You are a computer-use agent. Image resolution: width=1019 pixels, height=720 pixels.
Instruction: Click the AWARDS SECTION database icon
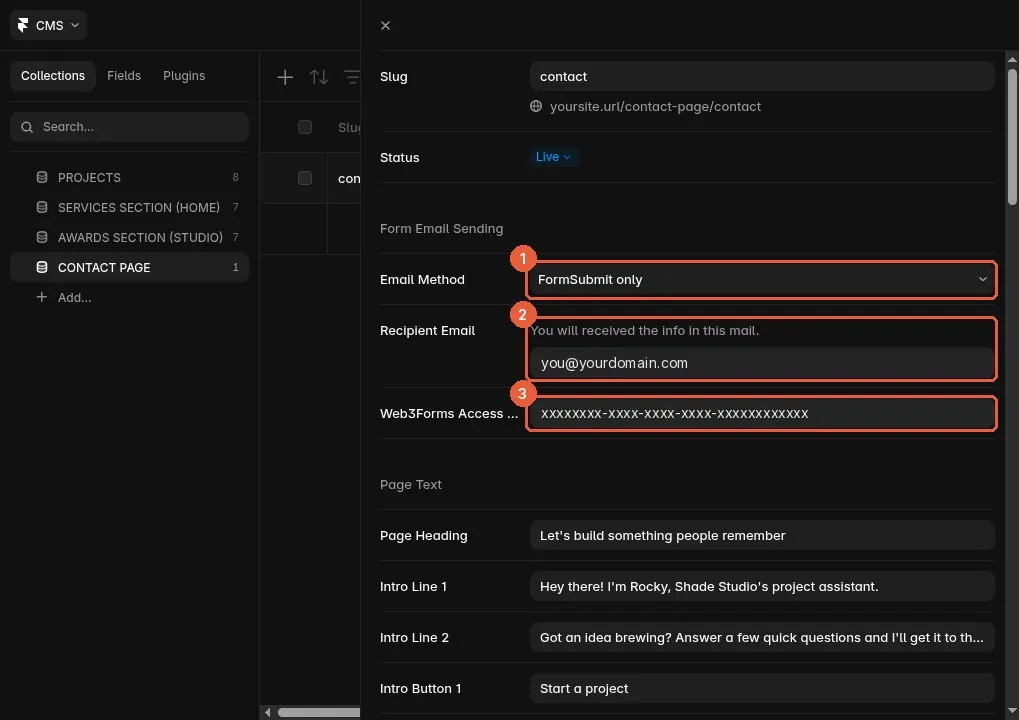42,237
